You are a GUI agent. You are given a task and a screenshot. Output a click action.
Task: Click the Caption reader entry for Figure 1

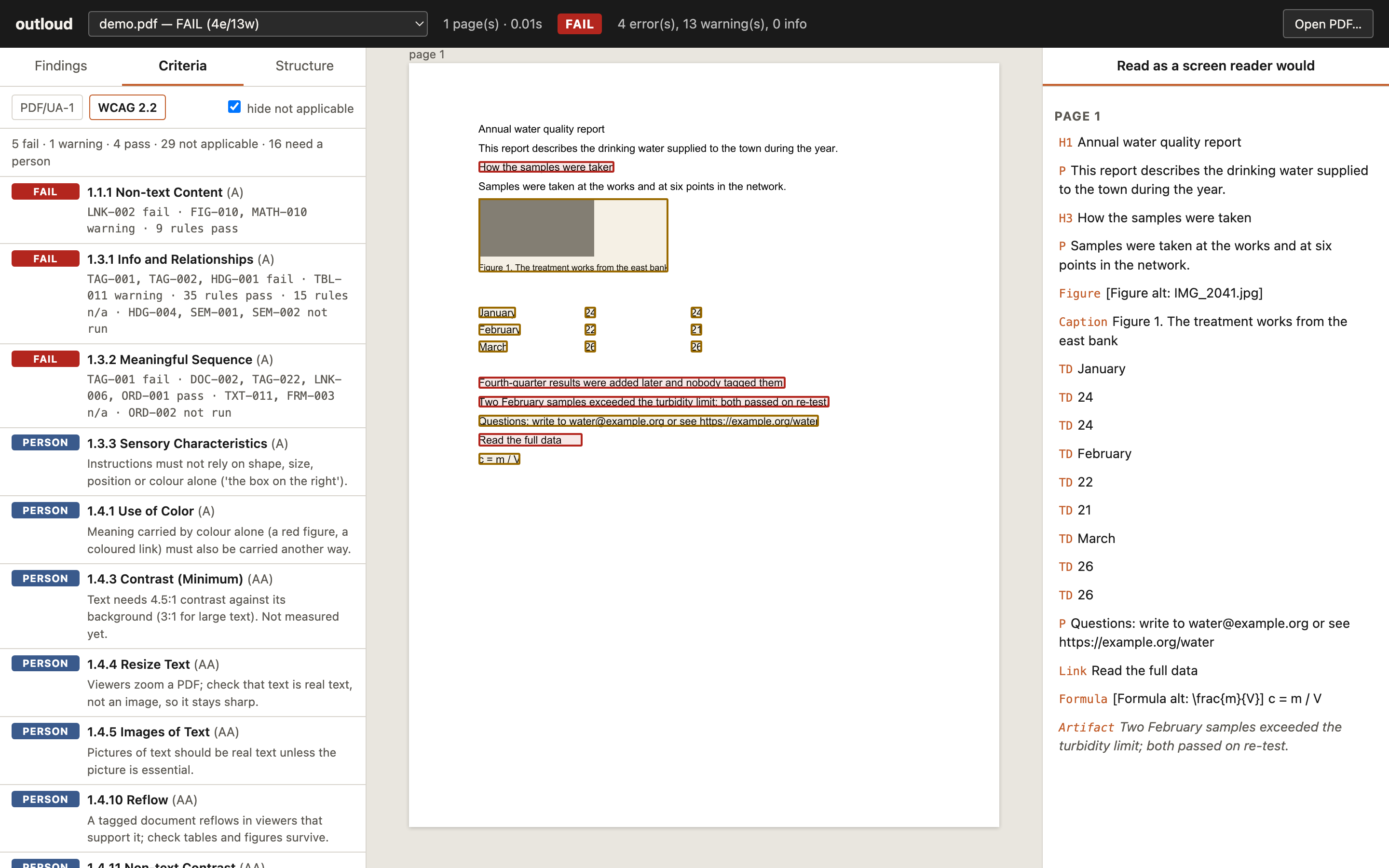coord(1203,331)
